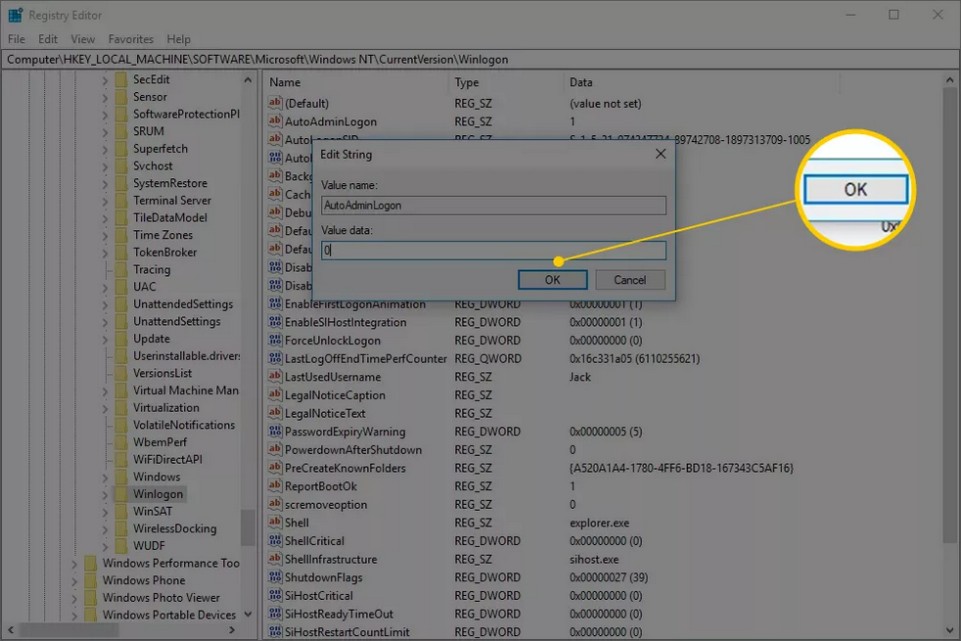Viewport: 961px width, 641px height.
Task: Expand the SystemRestore tree node
Action: [x=105, y=183]
